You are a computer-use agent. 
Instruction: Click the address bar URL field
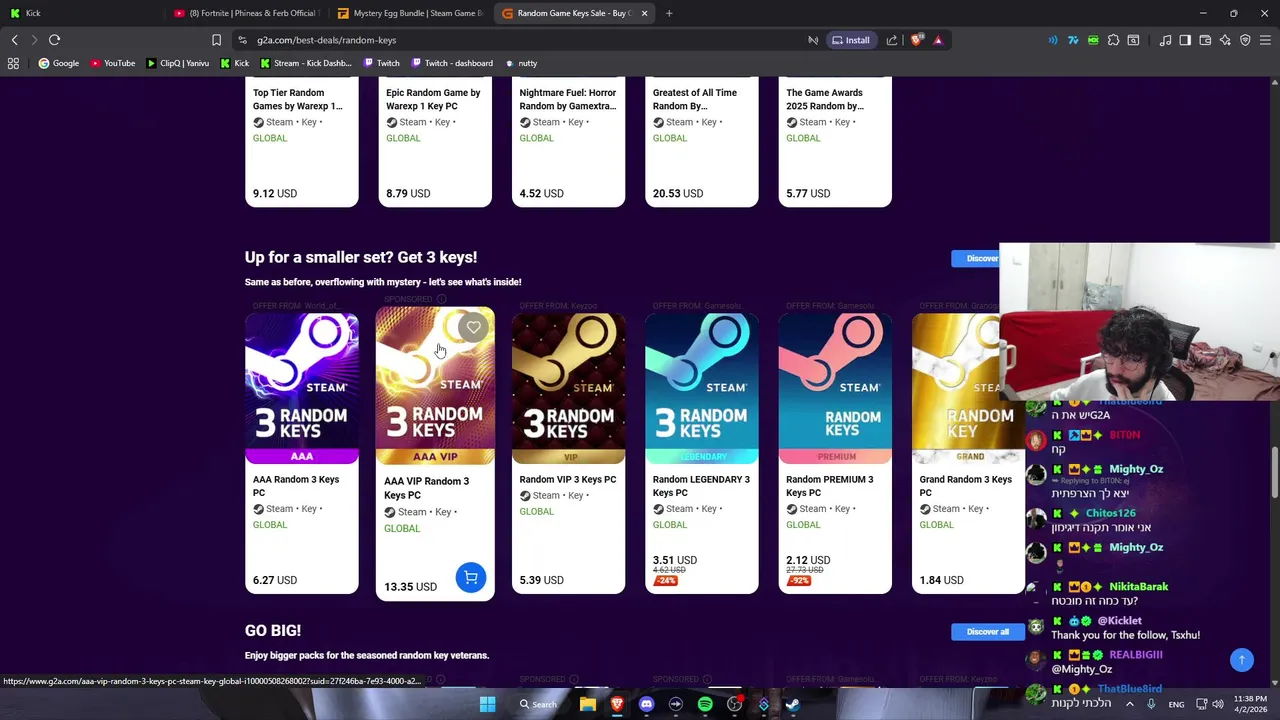point(520,40)
